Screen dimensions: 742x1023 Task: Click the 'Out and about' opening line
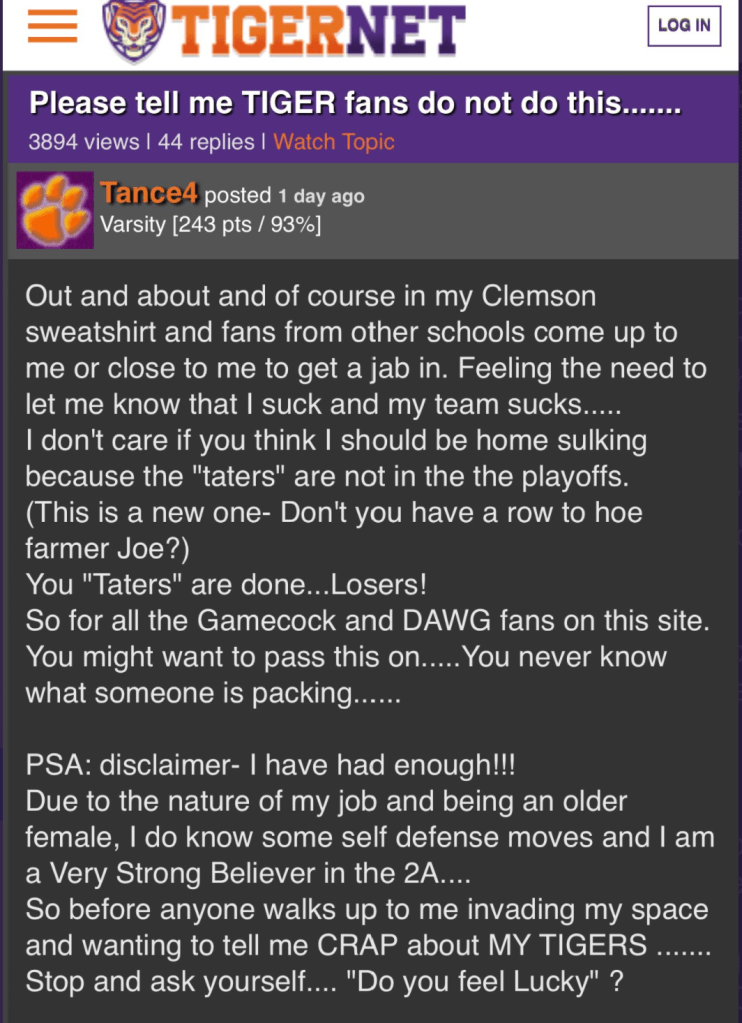pos(310,297)
